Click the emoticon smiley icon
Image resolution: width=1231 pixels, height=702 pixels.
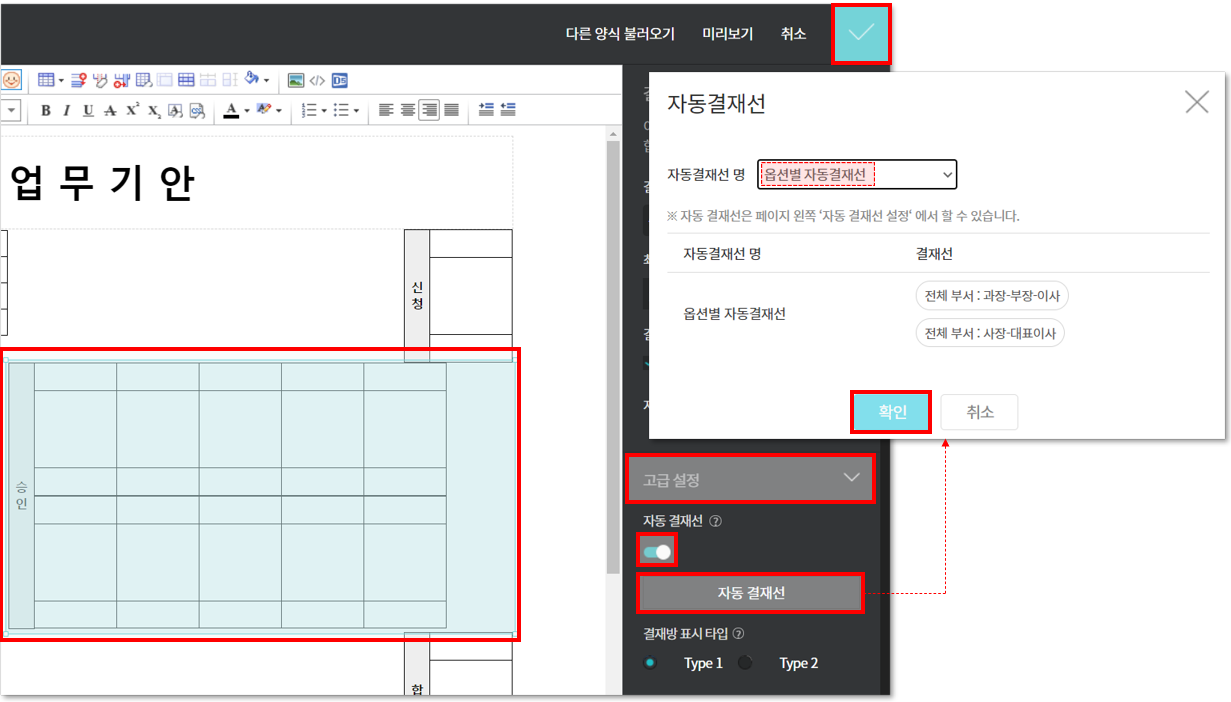click(x=11, y=80)
